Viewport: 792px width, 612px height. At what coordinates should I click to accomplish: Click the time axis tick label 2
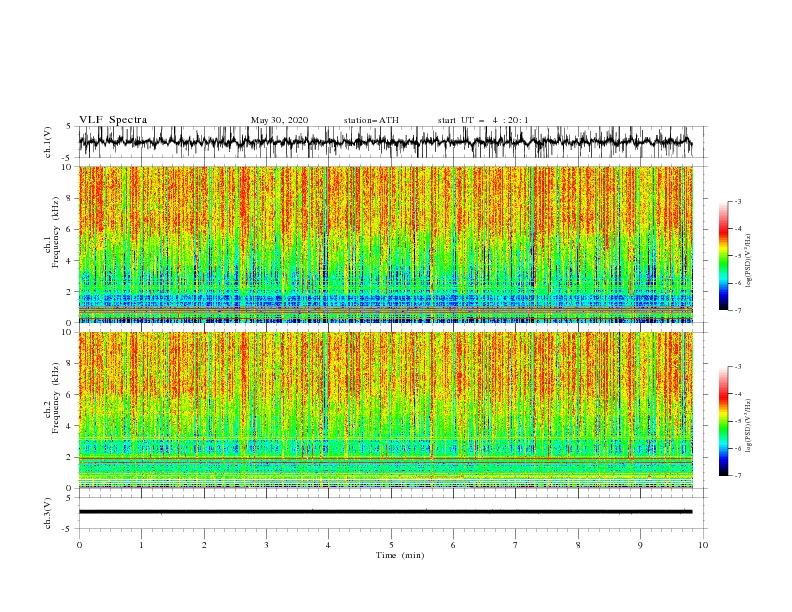coord(204,545)
